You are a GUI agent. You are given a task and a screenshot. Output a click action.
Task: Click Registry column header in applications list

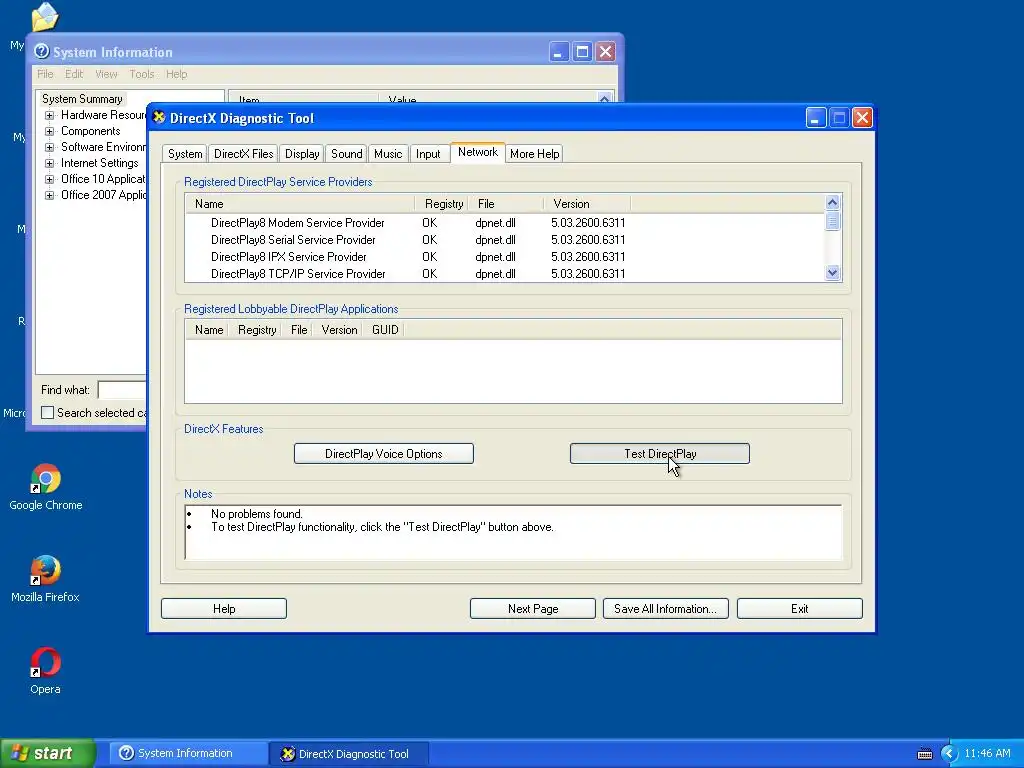[x=257, y=330]
